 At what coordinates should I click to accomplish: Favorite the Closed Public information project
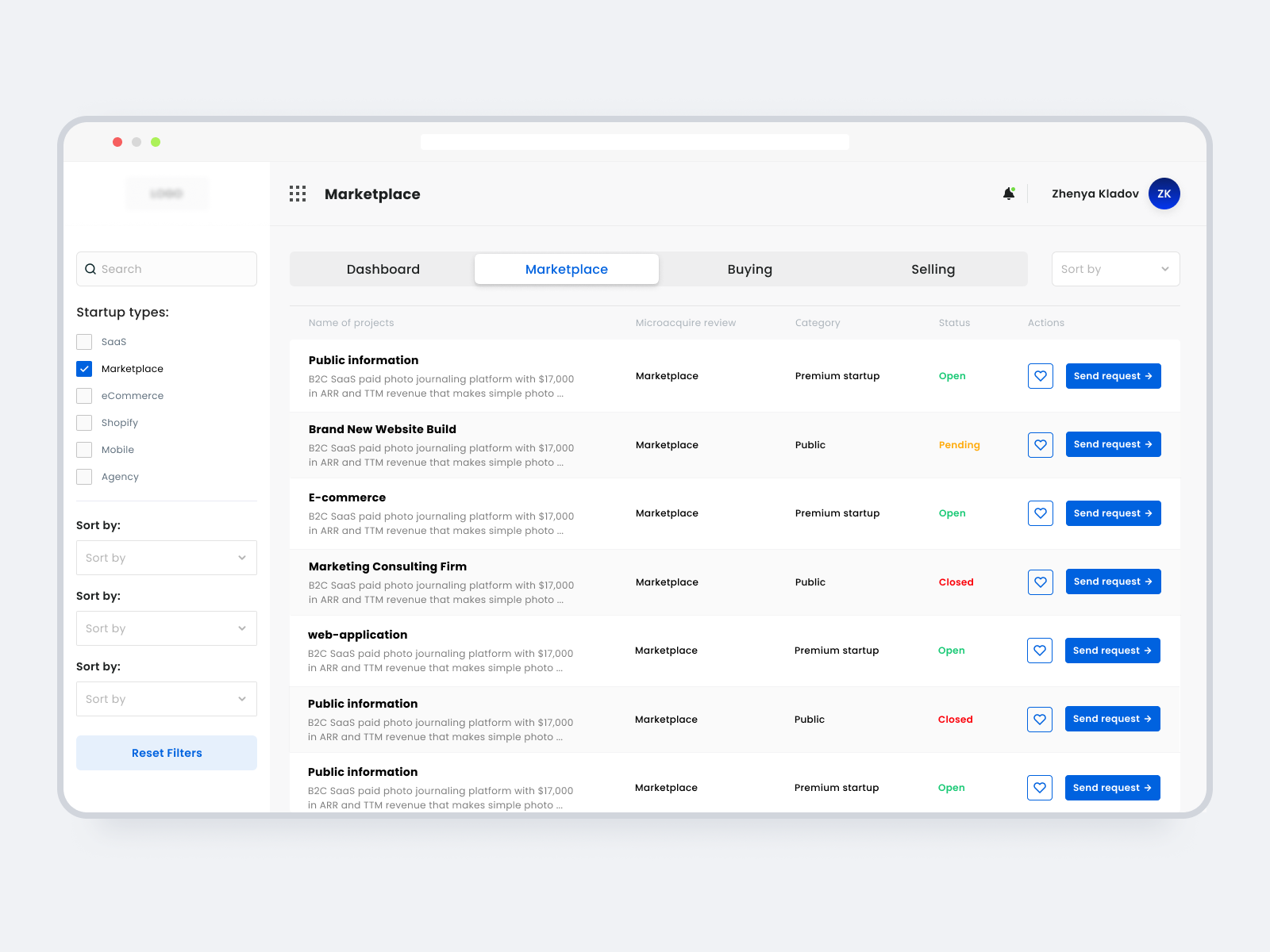coord(1040,719)
